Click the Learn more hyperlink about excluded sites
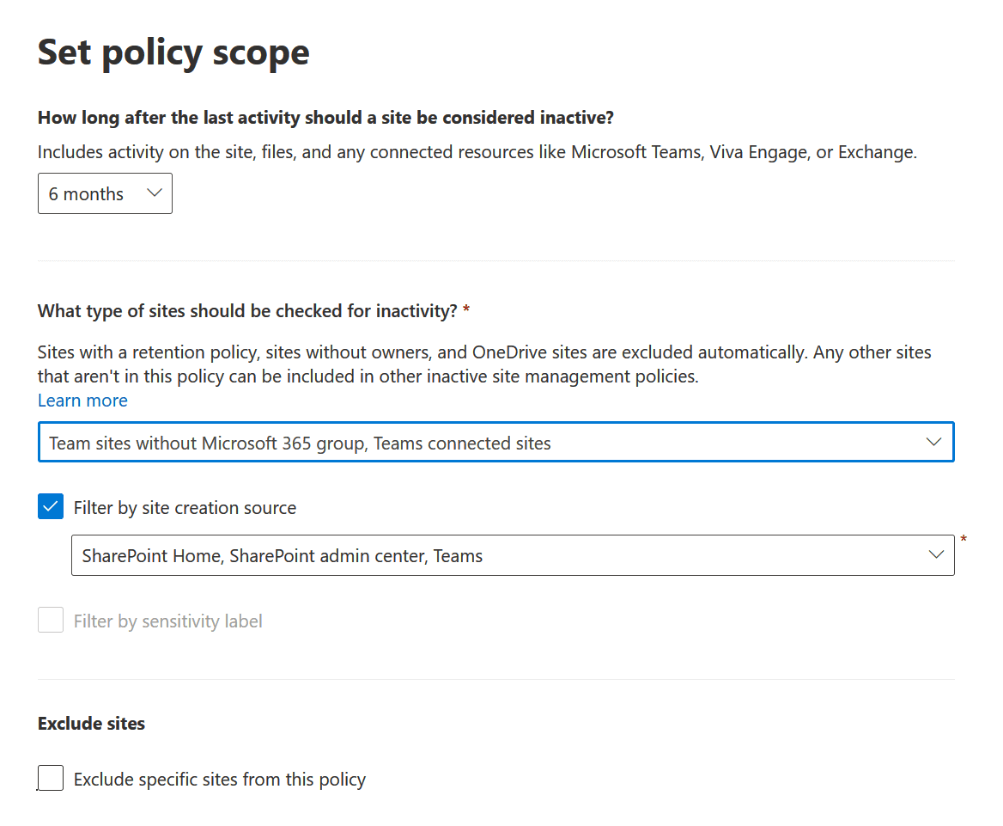Screen dimensions: 1003x826 click(x=82, y=400)
